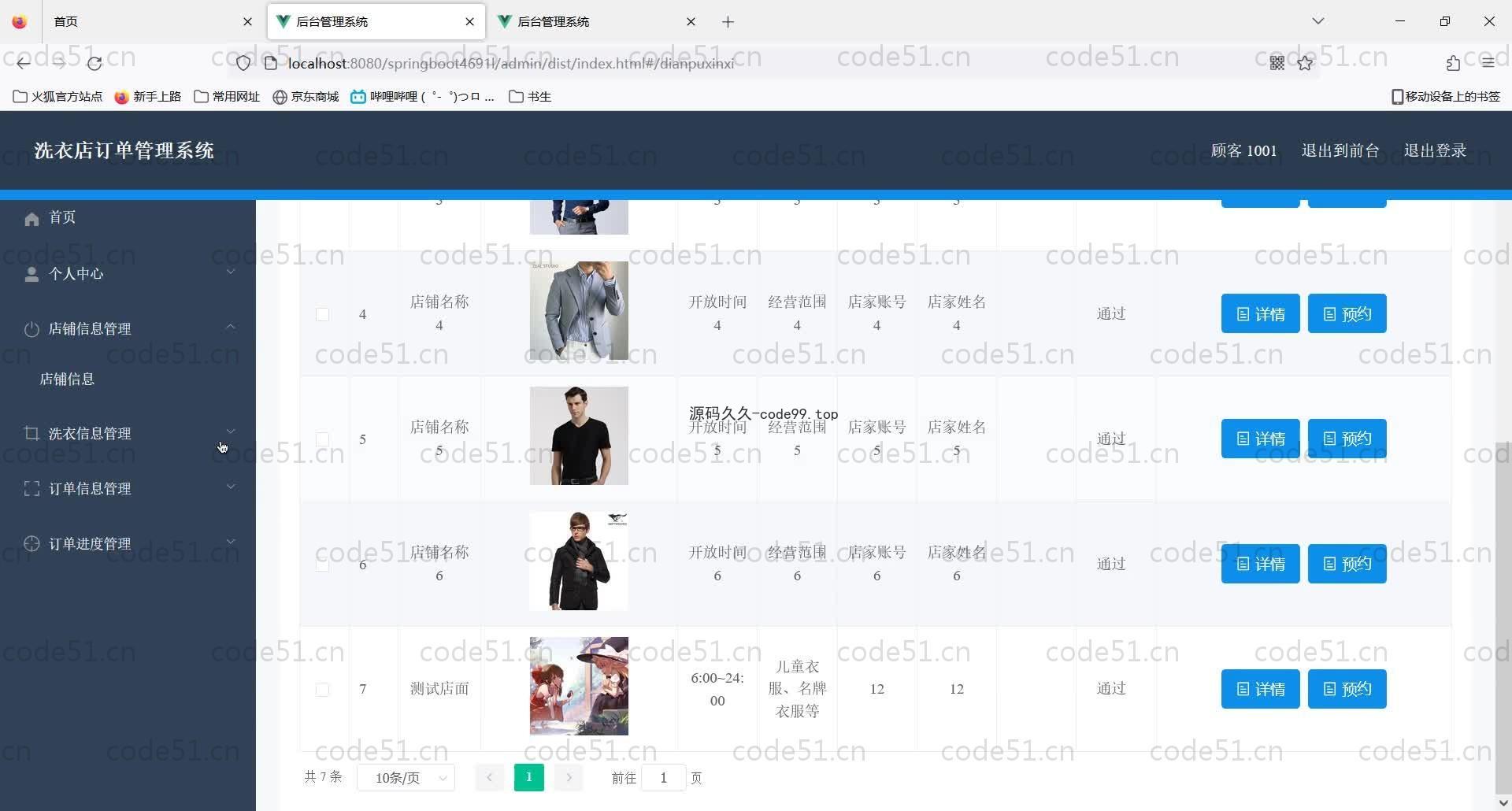Open the 哔哩哔哩 bookmark
The width and height of the screenshot is (1512, 811).
(x=423, y=96)
